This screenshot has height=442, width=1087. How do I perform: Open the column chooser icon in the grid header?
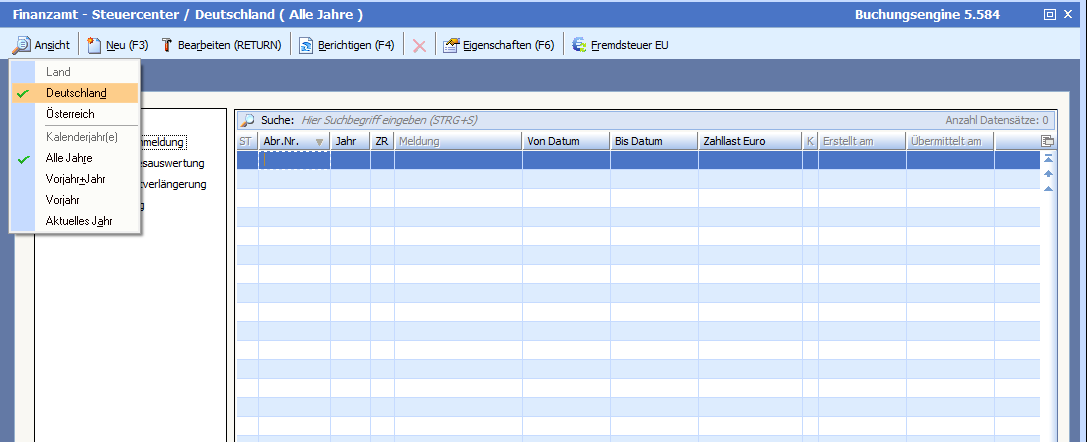click(1047, 142)
